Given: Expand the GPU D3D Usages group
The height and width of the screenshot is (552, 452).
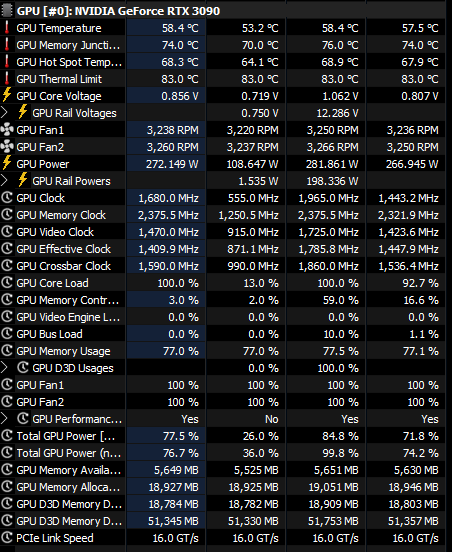Looking at the screenshot, I should coord(4,368).
